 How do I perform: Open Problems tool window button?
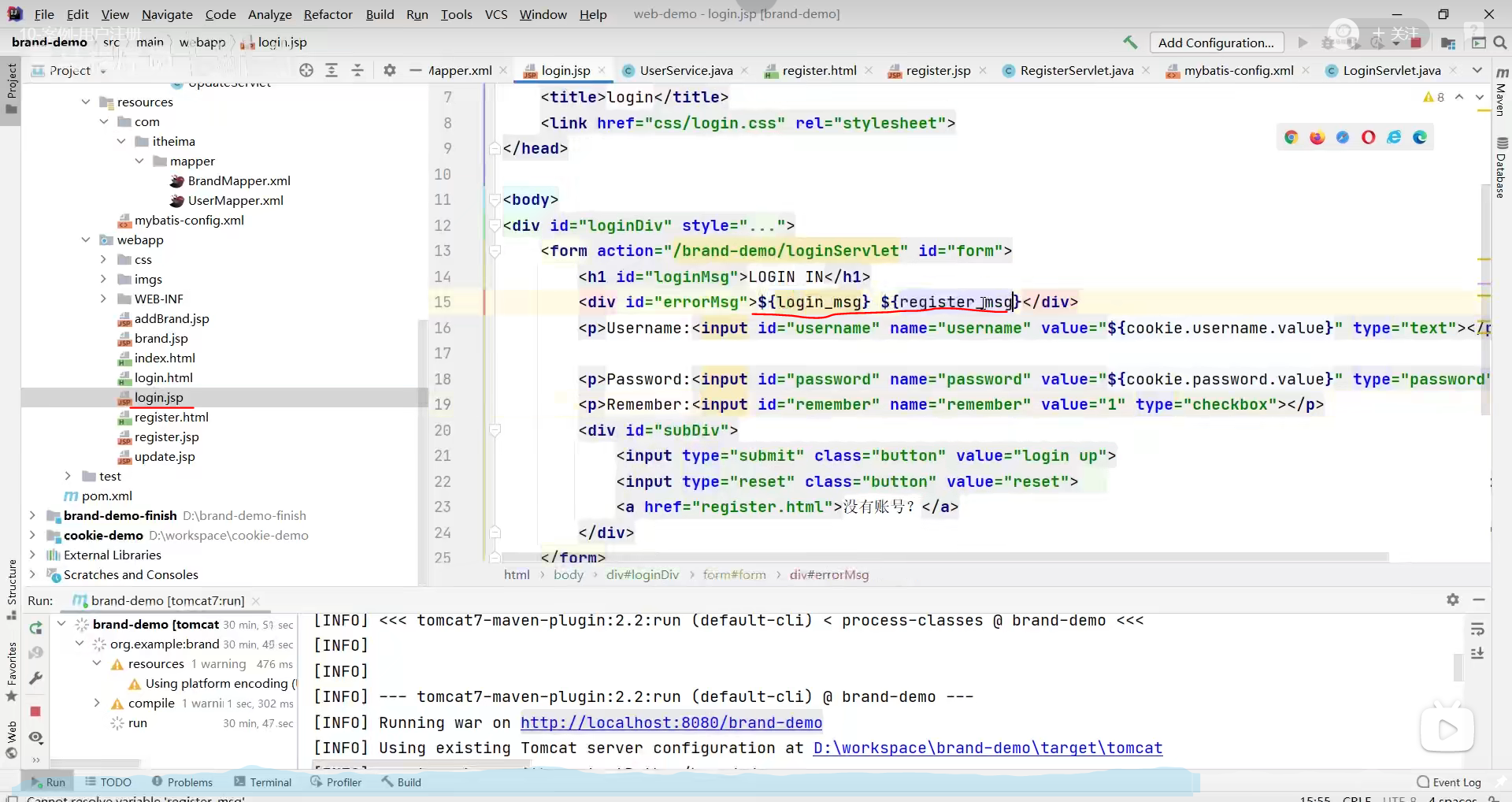point(182,782)
